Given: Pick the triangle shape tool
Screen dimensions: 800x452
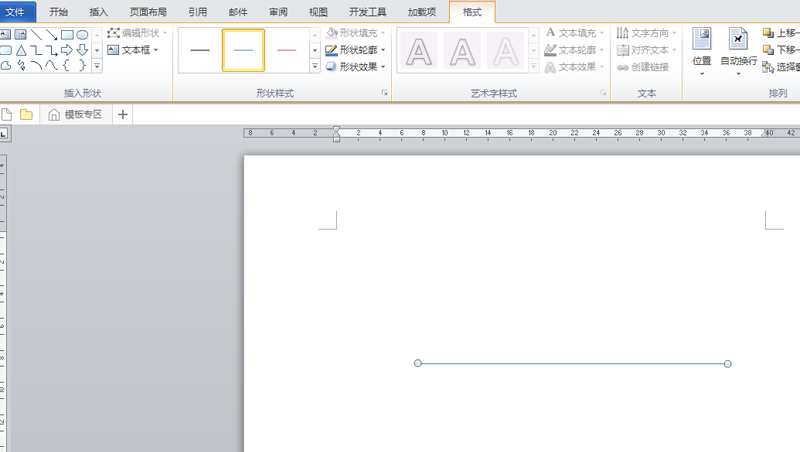Looking at the screenshot, I should pos(20,50).
